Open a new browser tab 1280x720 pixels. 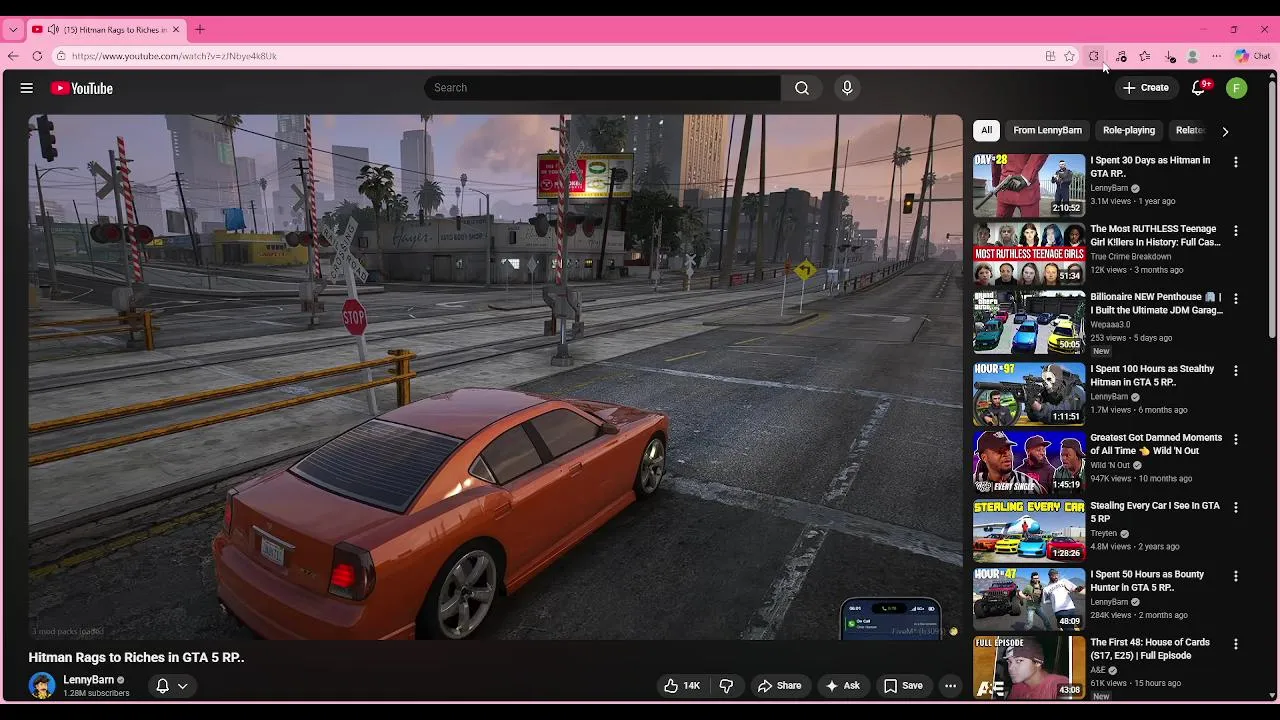pos(200,30)
